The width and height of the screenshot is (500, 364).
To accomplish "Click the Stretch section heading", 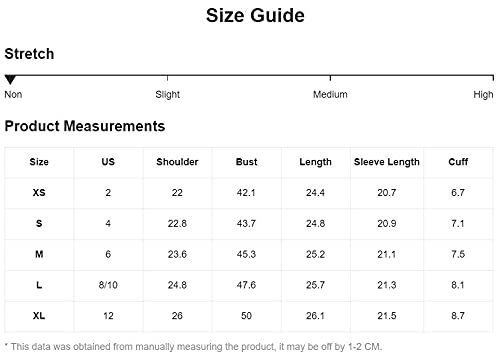I will coord(29,54).
